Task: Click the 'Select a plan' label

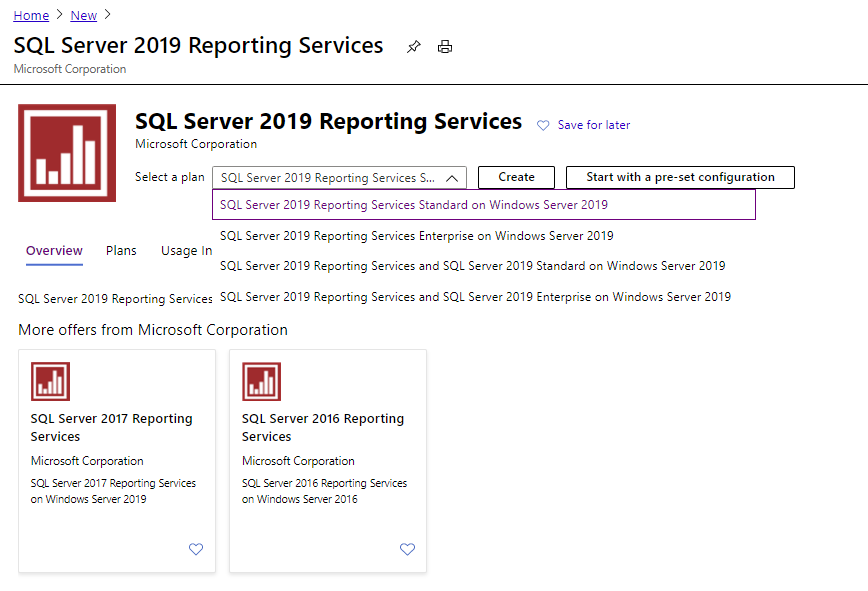Action: tap(169, 177)
